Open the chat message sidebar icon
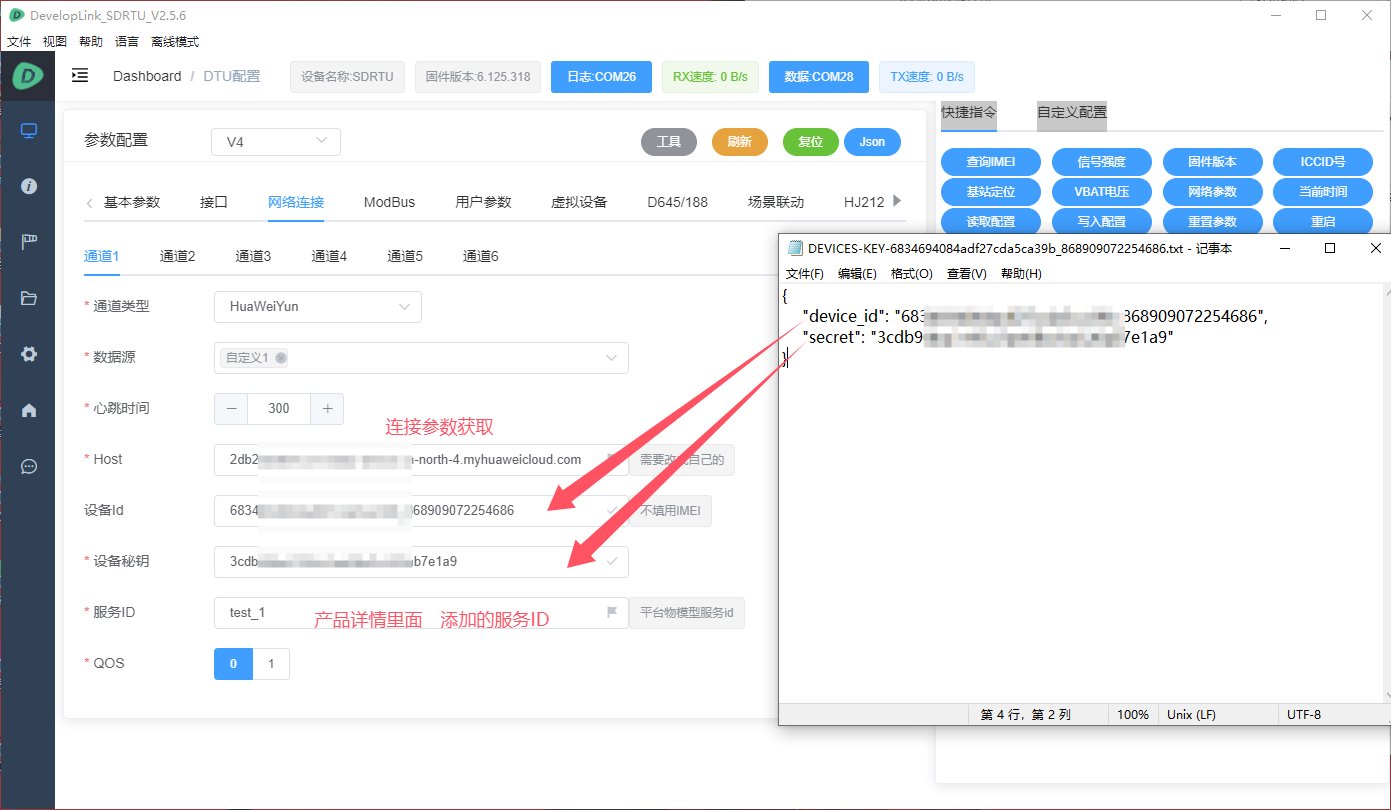1391x810 pixels. [x=28, y=466]
